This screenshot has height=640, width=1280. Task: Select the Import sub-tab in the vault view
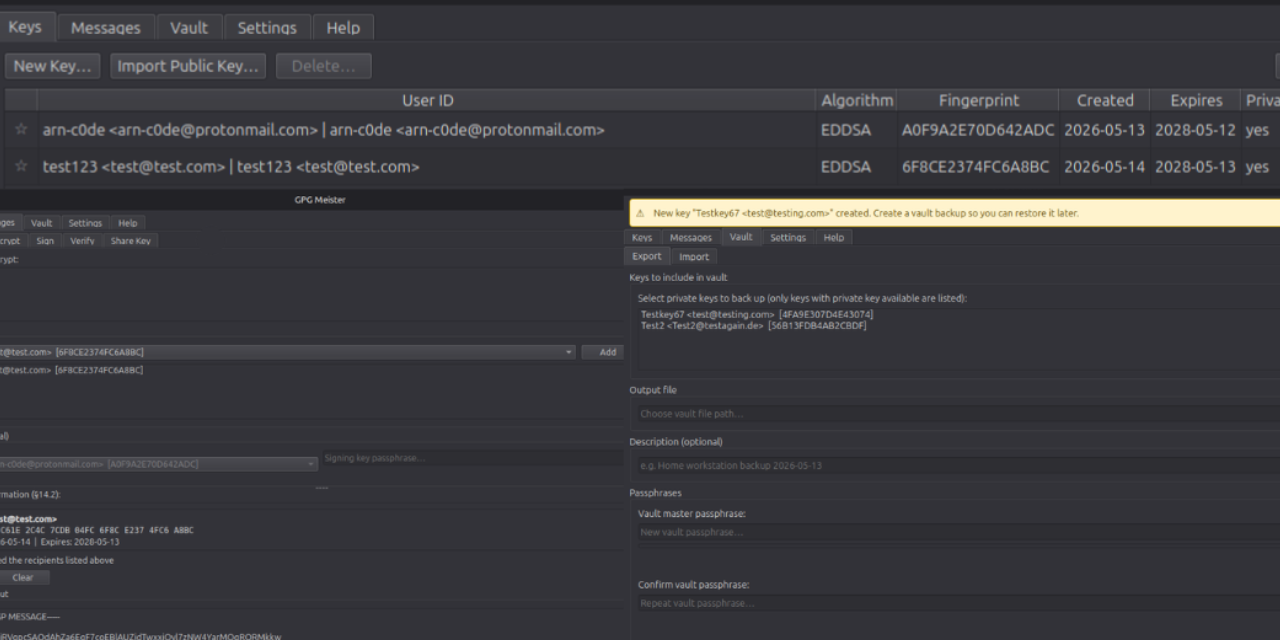coord(694,256)
